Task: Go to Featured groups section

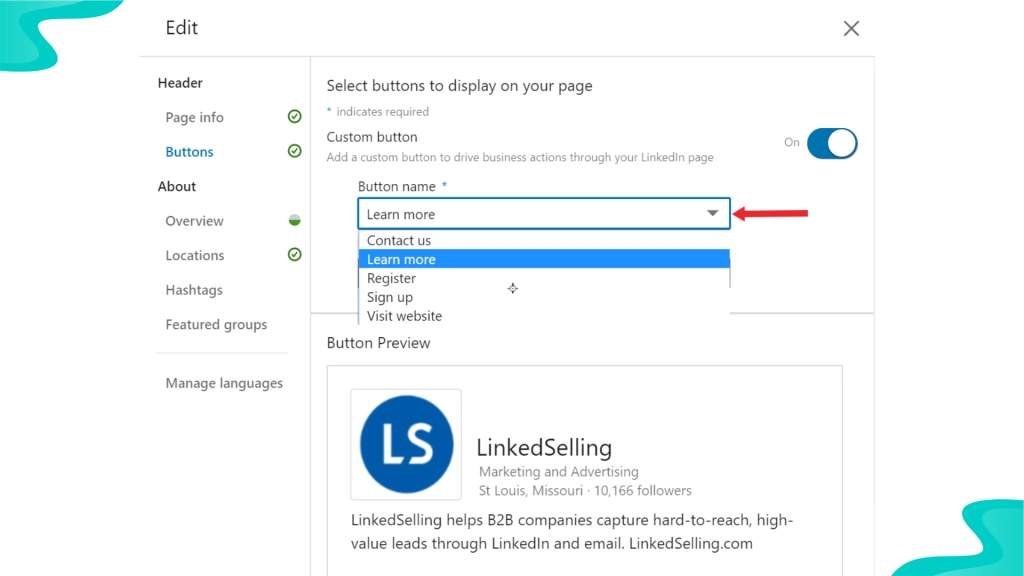Action: 216,325
